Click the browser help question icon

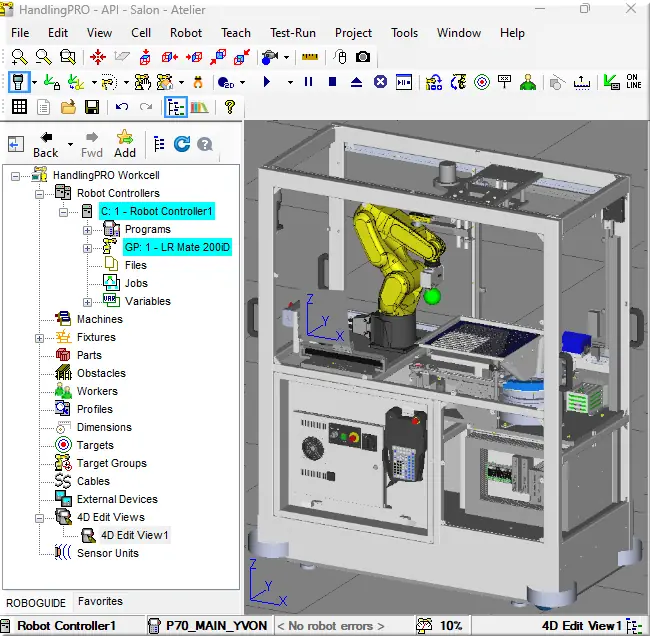click(x=205, y=144)
